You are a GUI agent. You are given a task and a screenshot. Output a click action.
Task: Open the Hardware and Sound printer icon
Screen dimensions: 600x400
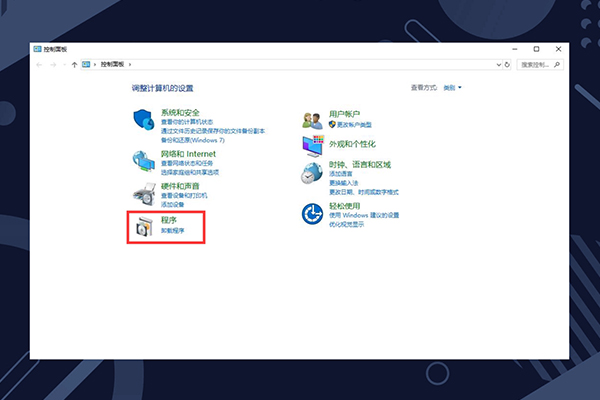(145, 193)
